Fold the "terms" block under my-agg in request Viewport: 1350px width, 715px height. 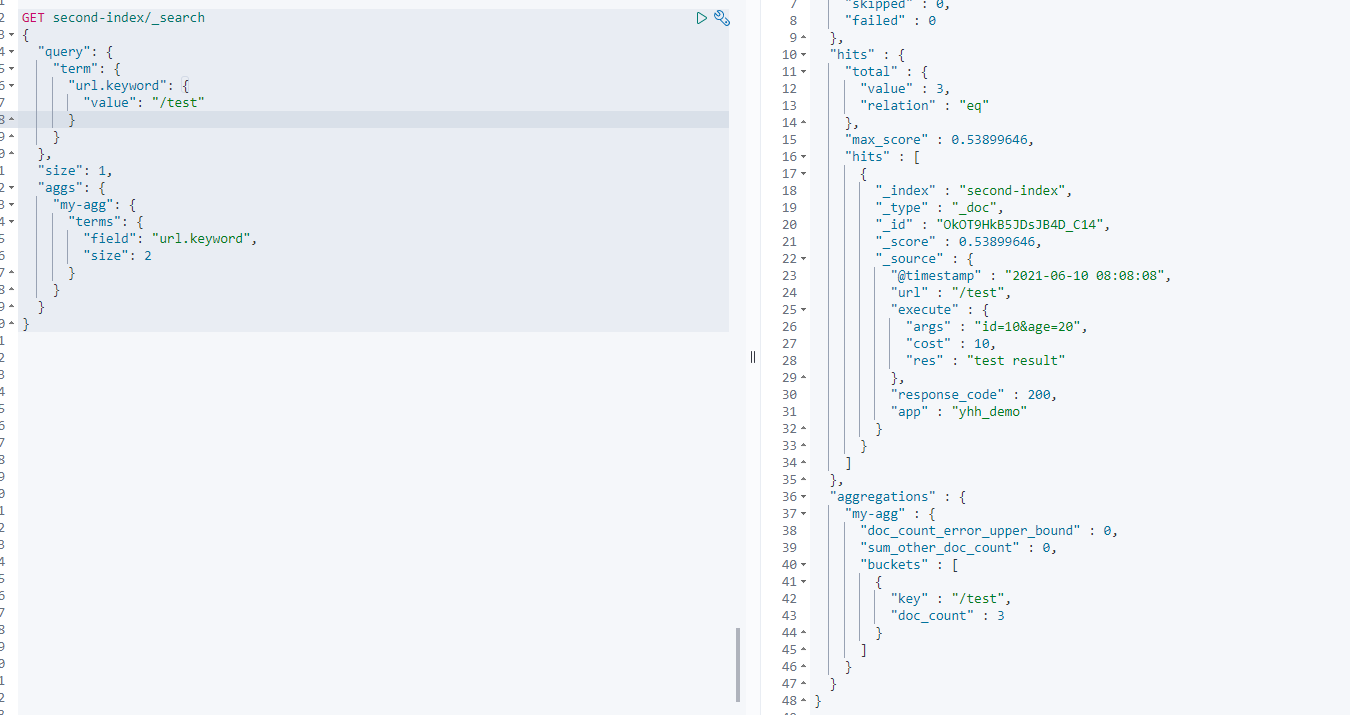point(11,221)
